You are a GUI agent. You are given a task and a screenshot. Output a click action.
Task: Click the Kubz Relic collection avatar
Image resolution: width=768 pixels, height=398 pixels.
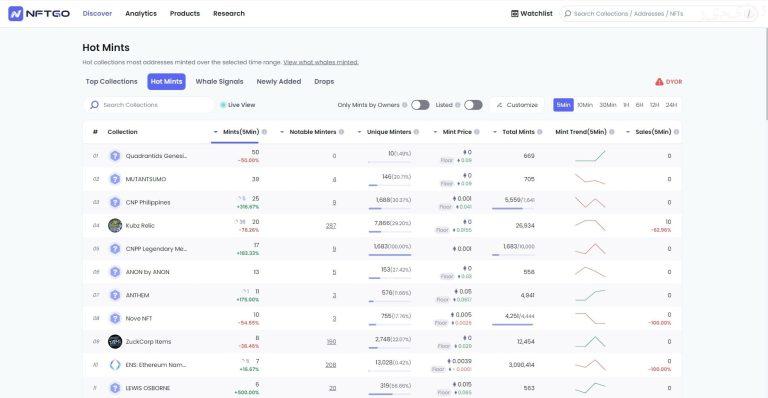[x=115, y=226]
